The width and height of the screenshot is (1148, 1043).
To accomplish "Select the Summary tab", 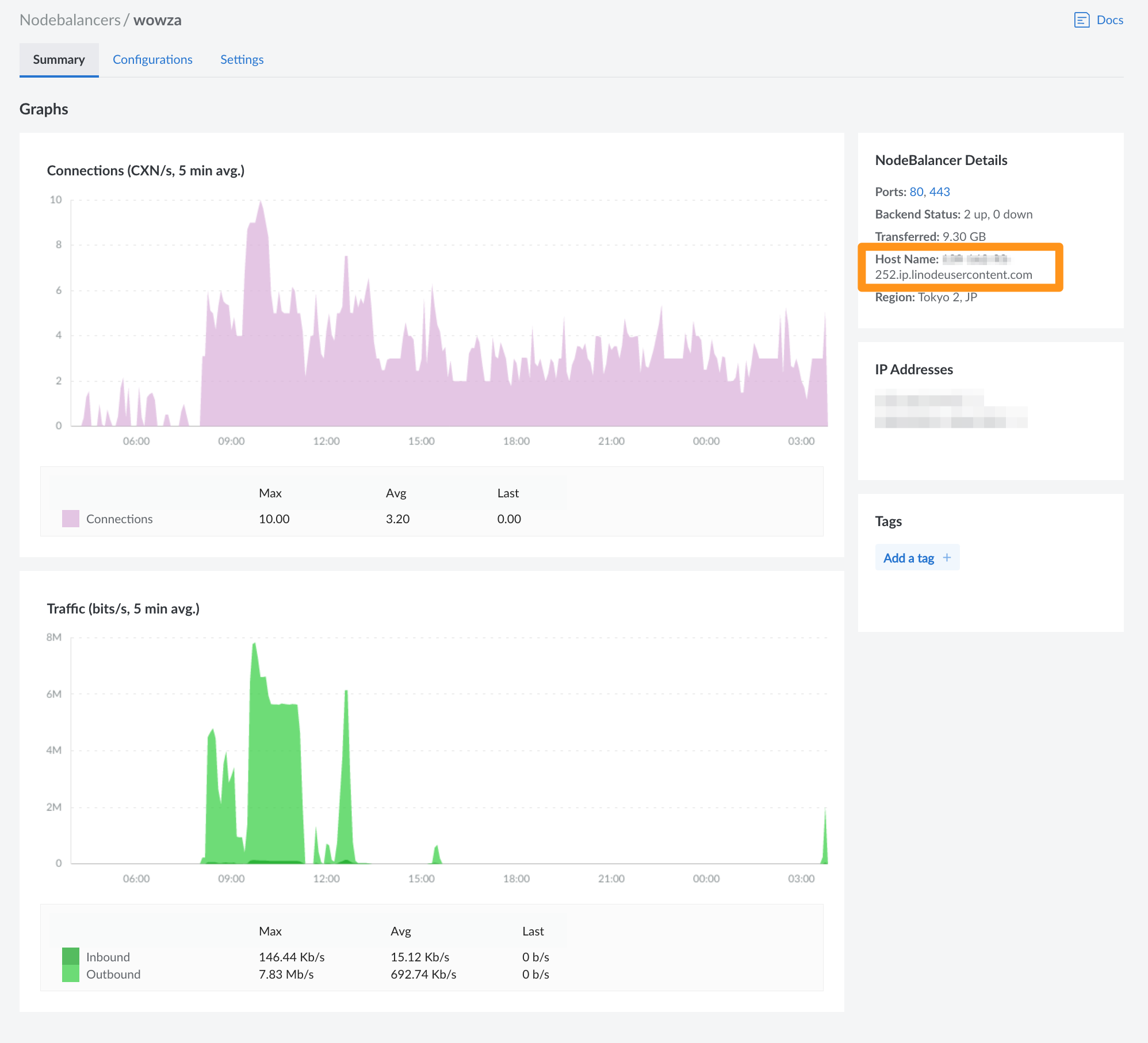I will pyautogui.click(x=59, y=60).
